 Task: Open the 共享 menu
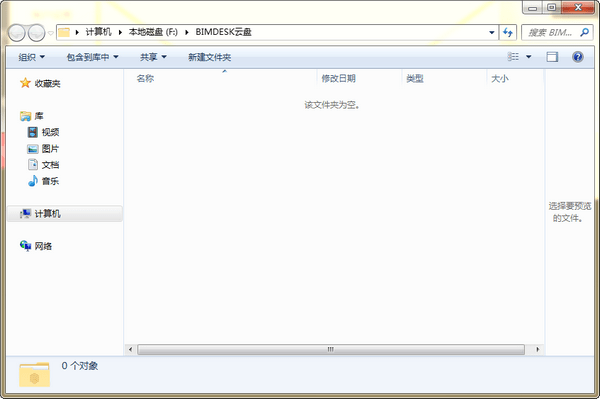click(x=153, y=57)
